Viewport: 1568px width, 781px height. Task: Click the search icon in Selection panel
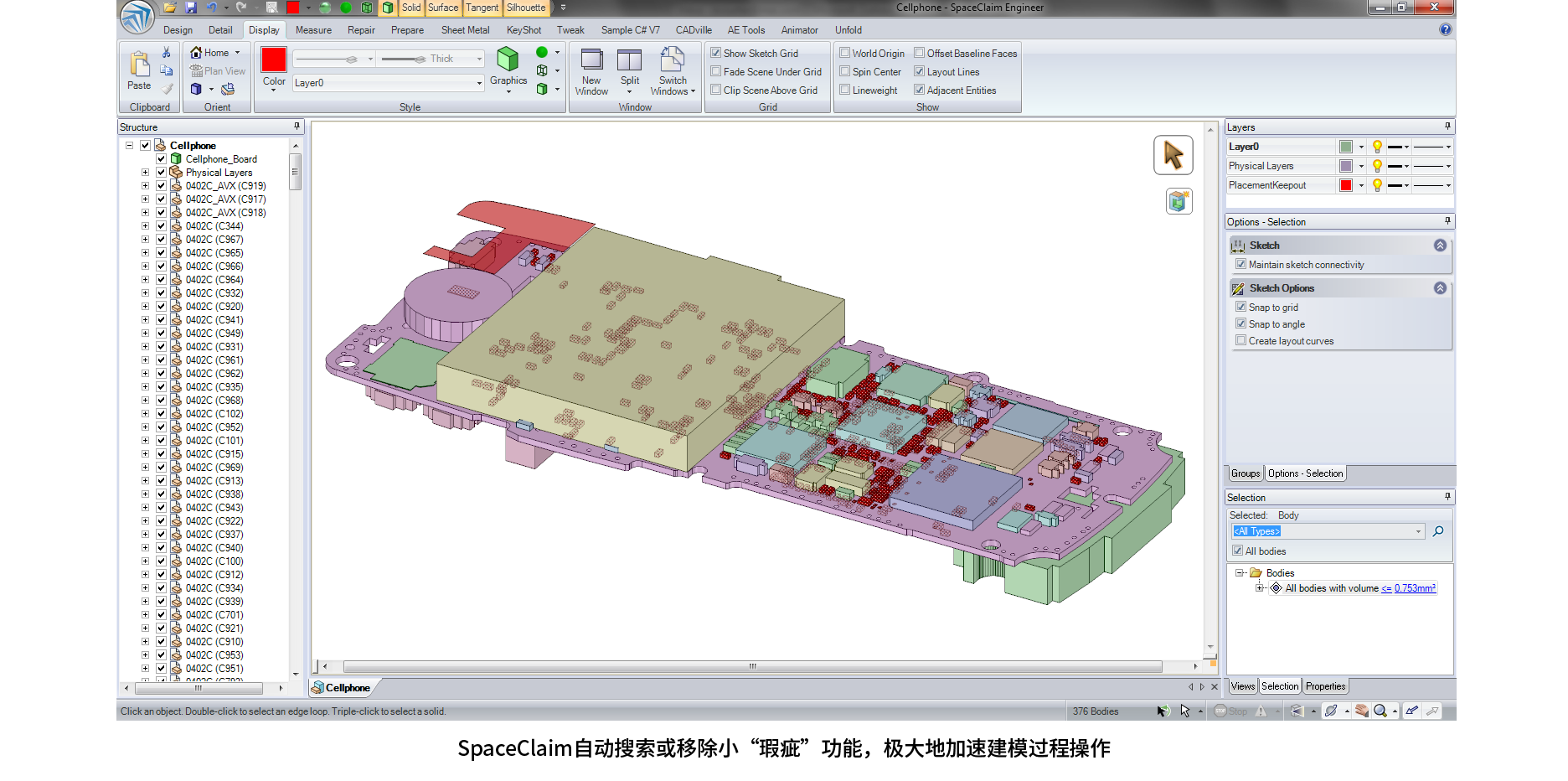pyautogui.click(x=1438, y=531)
